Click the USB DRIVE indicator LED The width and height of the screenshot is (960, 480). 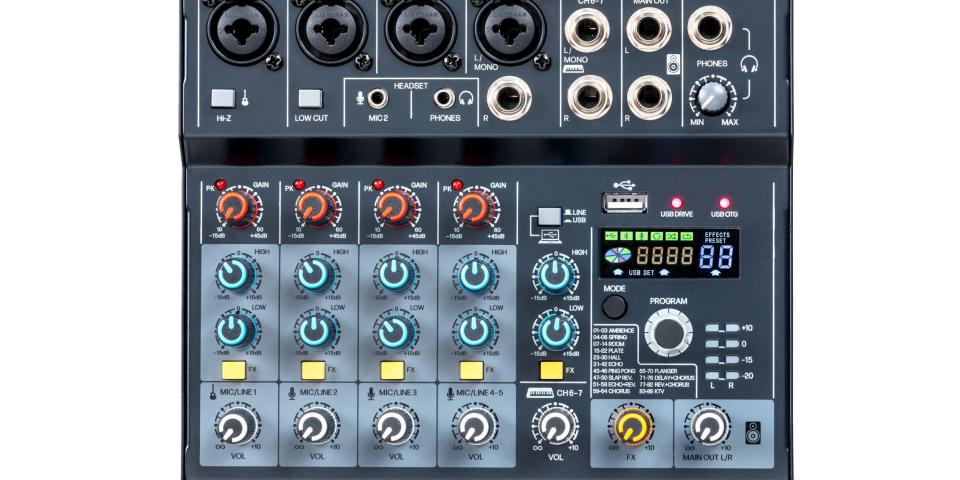coord(677,203)
